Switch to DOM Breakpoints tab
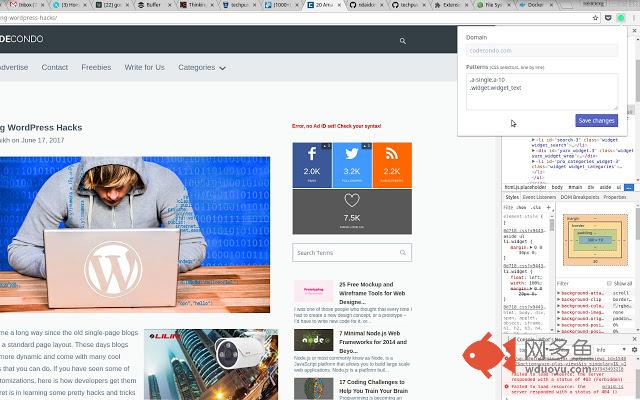640x400 pixels. [x=580, y=197]
